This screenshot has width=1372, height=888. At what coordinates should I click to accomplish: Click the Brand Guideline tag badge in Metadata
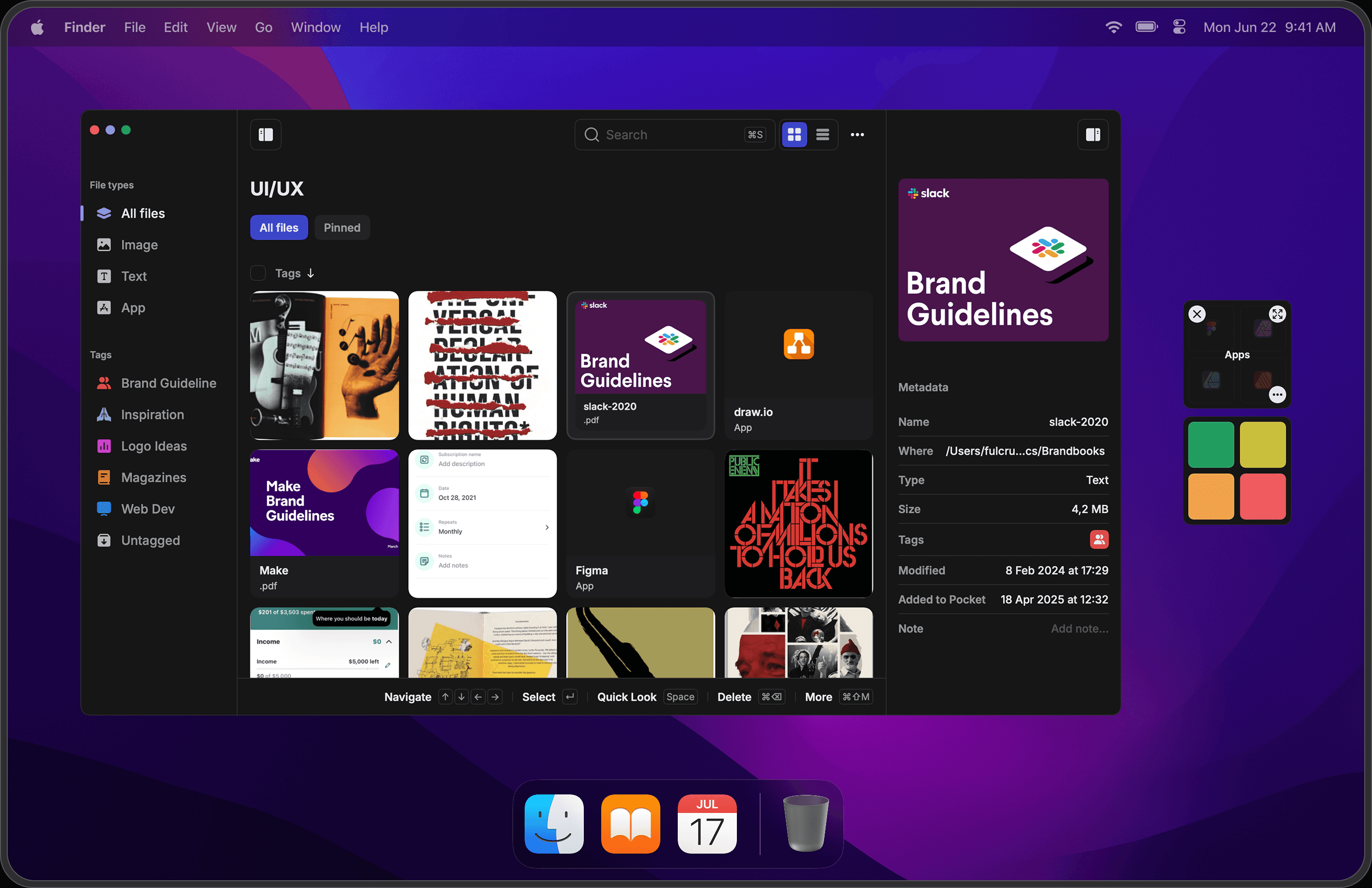[1099, 539]
